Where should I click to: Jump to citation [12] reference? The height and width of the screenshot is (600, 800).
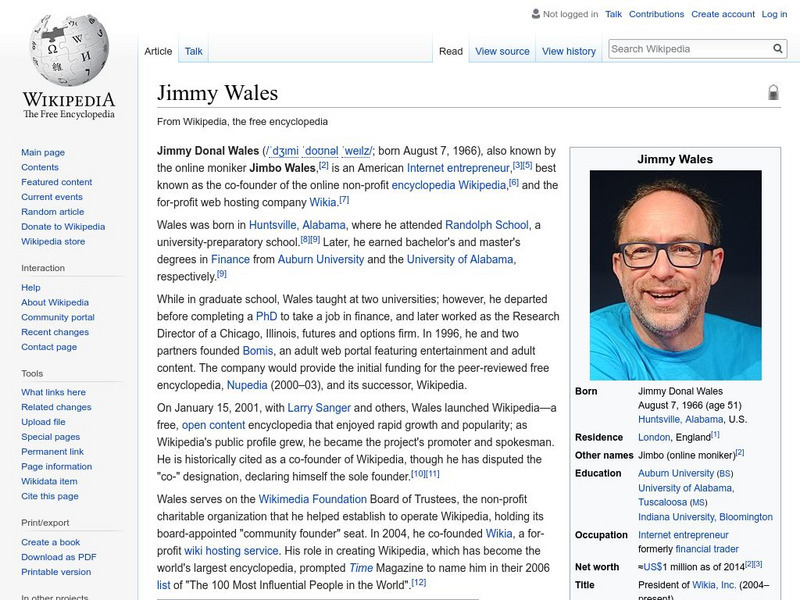click(418, 582)
